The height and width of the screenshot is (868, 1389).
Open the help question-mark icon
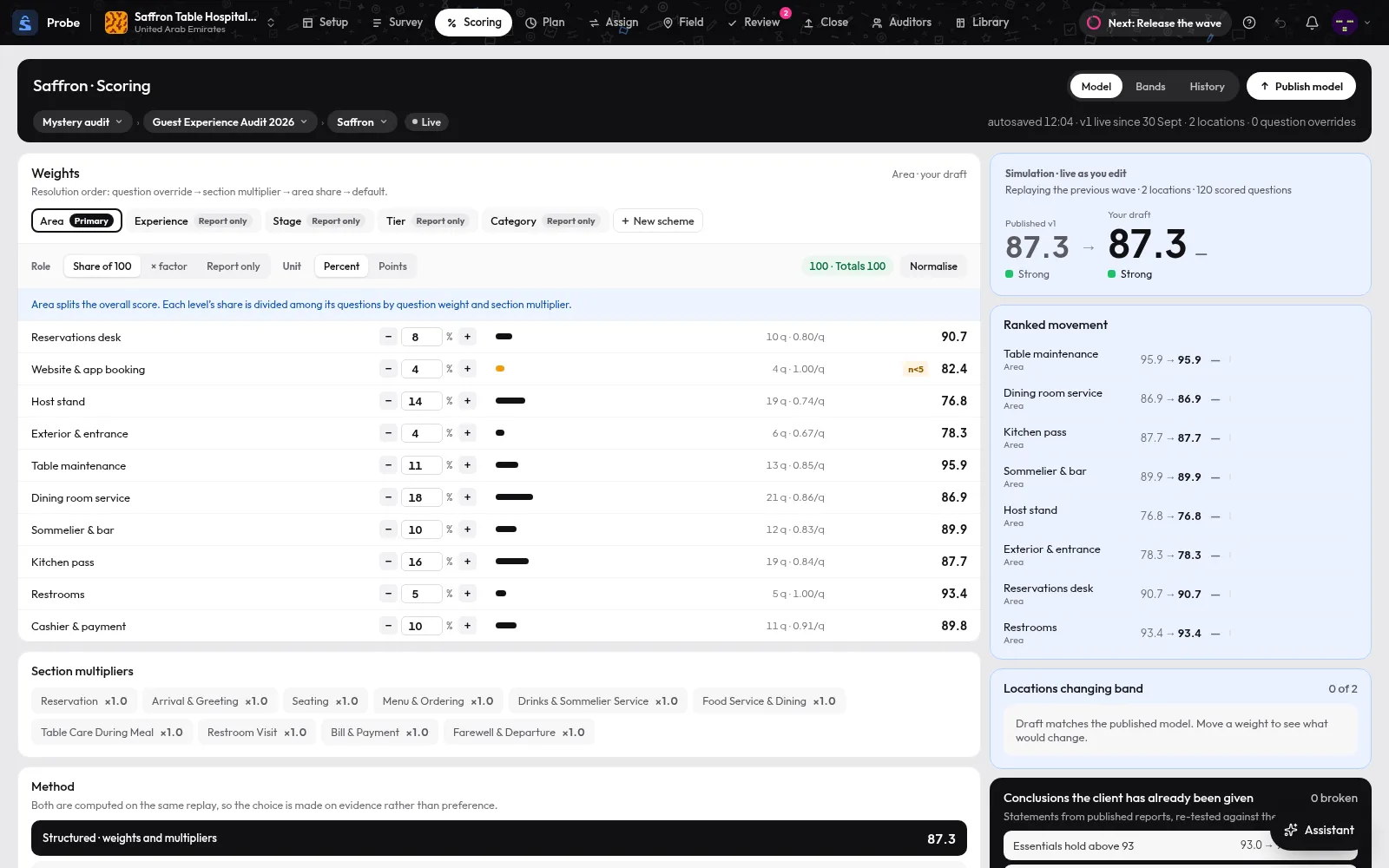[1249, 23]
